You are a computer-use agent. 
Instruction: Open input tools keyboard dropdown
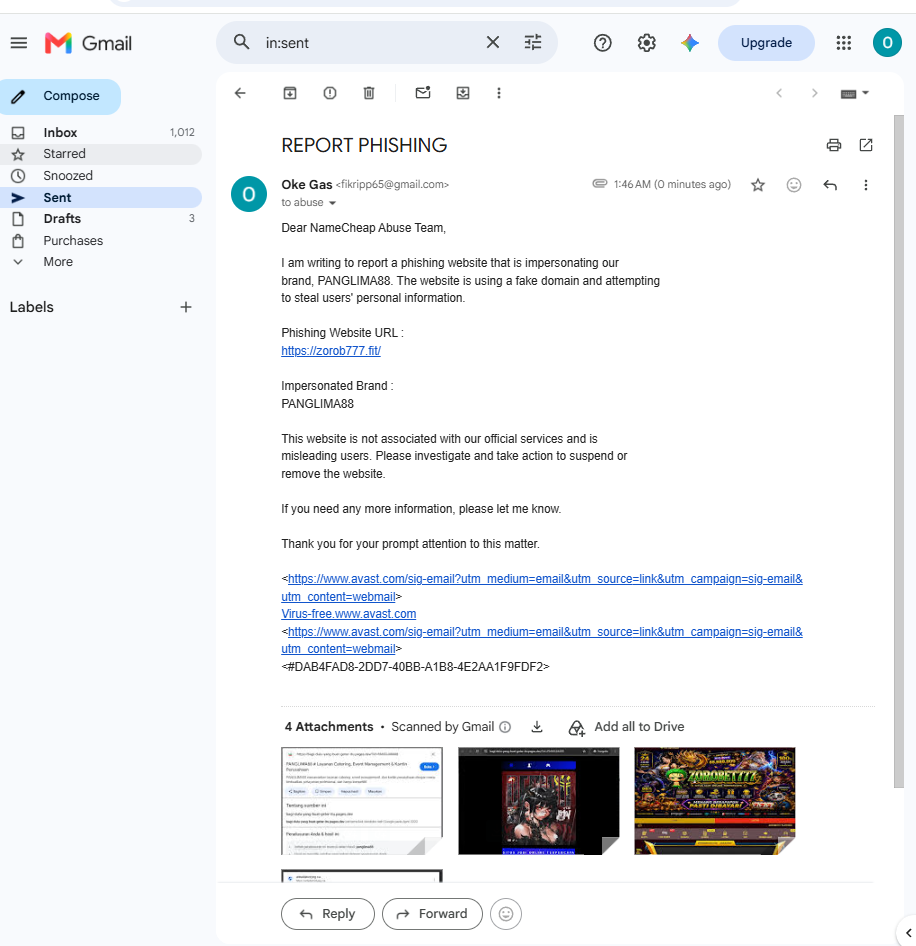pos(854,94)
